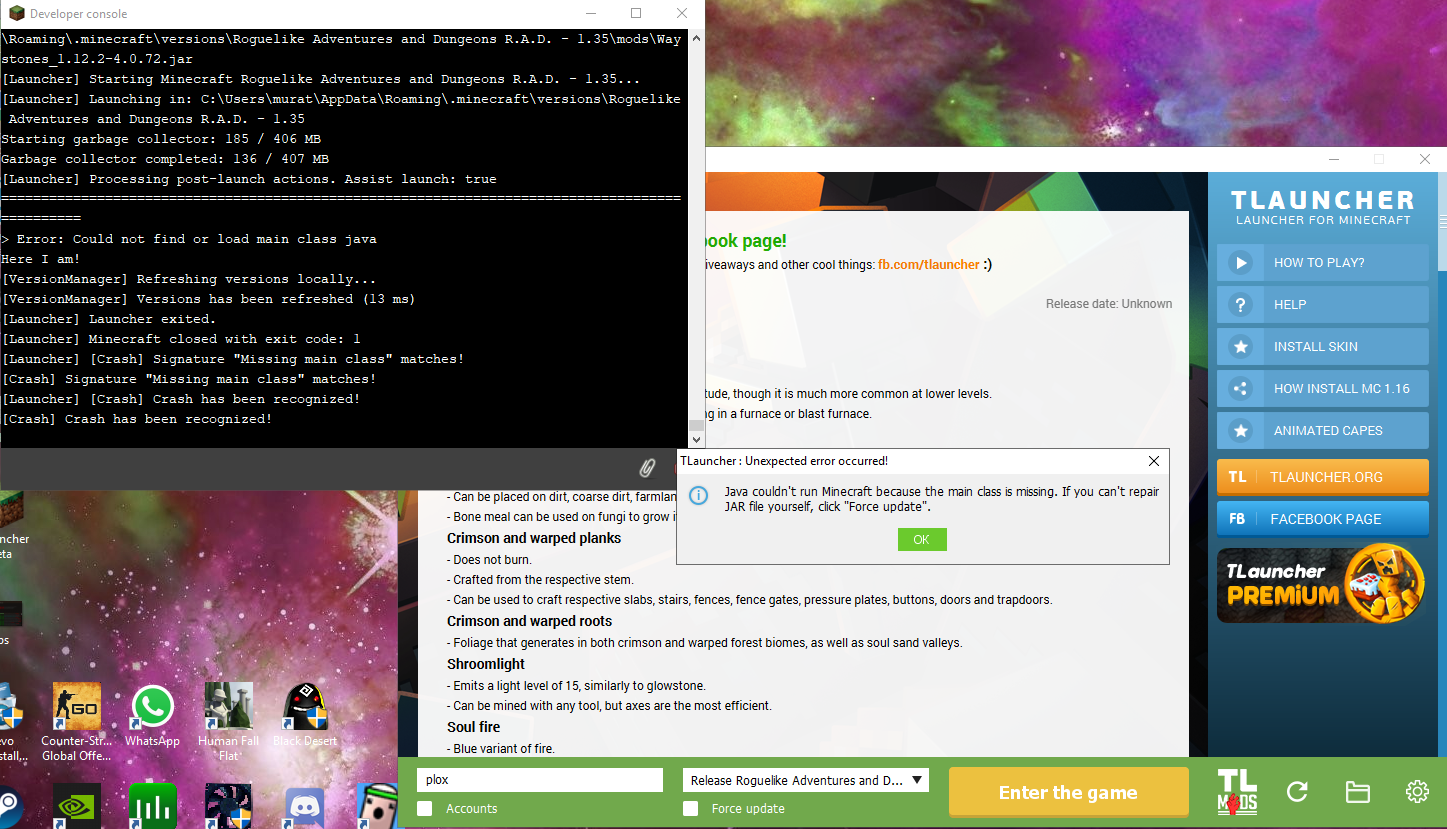Image resolution: width=1447 pixels, height=829 pixels.
Task: Click the Steam icon at the desktop edge
Action: [x=9, y=807]
